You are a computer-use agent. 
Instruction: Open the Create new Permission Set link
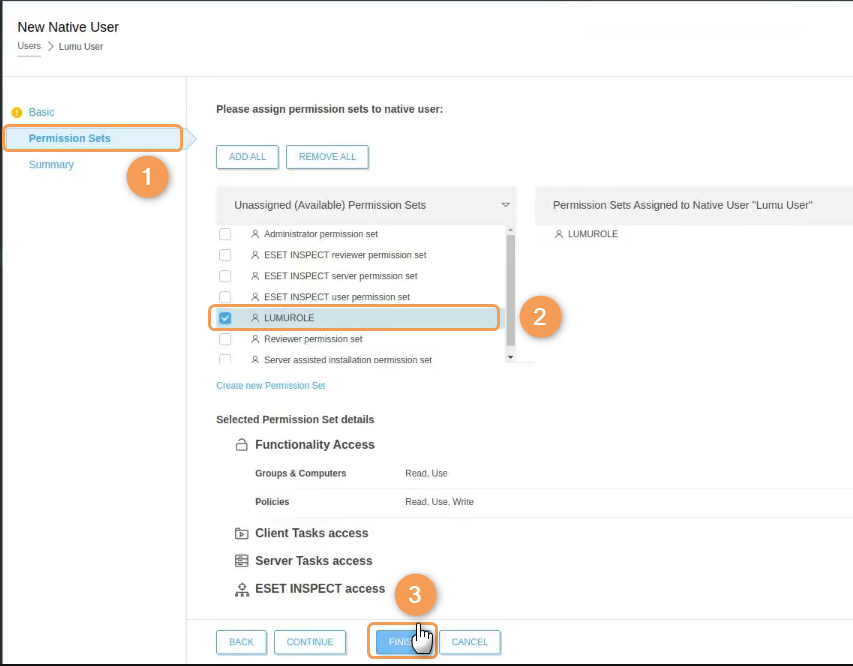[270, 386]
